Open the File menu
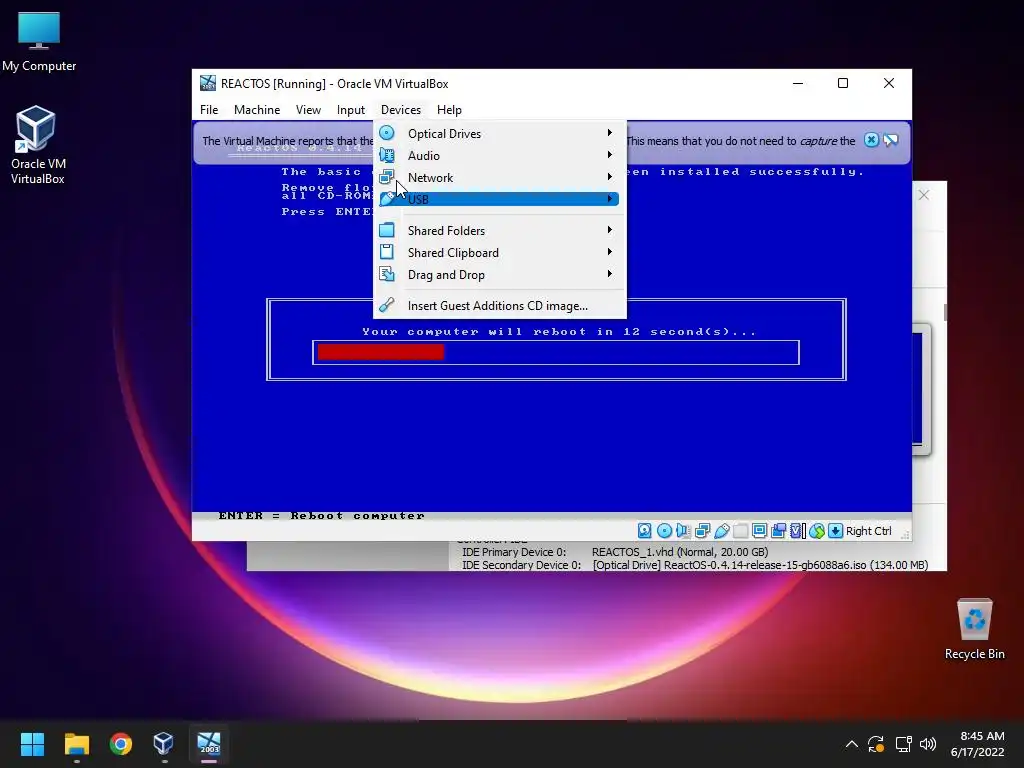 point(209,110)
